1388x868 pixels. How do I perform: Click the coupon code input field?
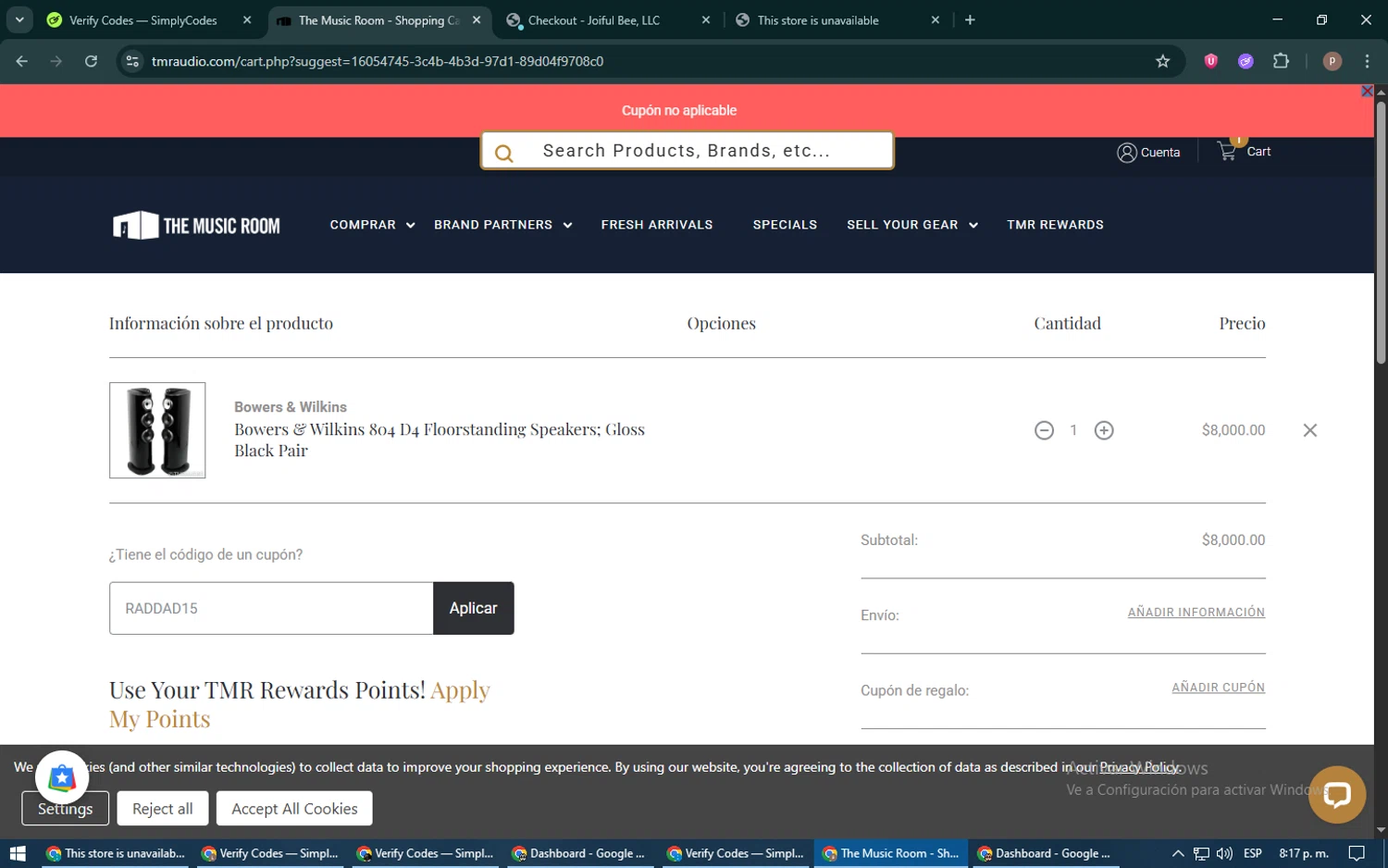pos(271,608)
